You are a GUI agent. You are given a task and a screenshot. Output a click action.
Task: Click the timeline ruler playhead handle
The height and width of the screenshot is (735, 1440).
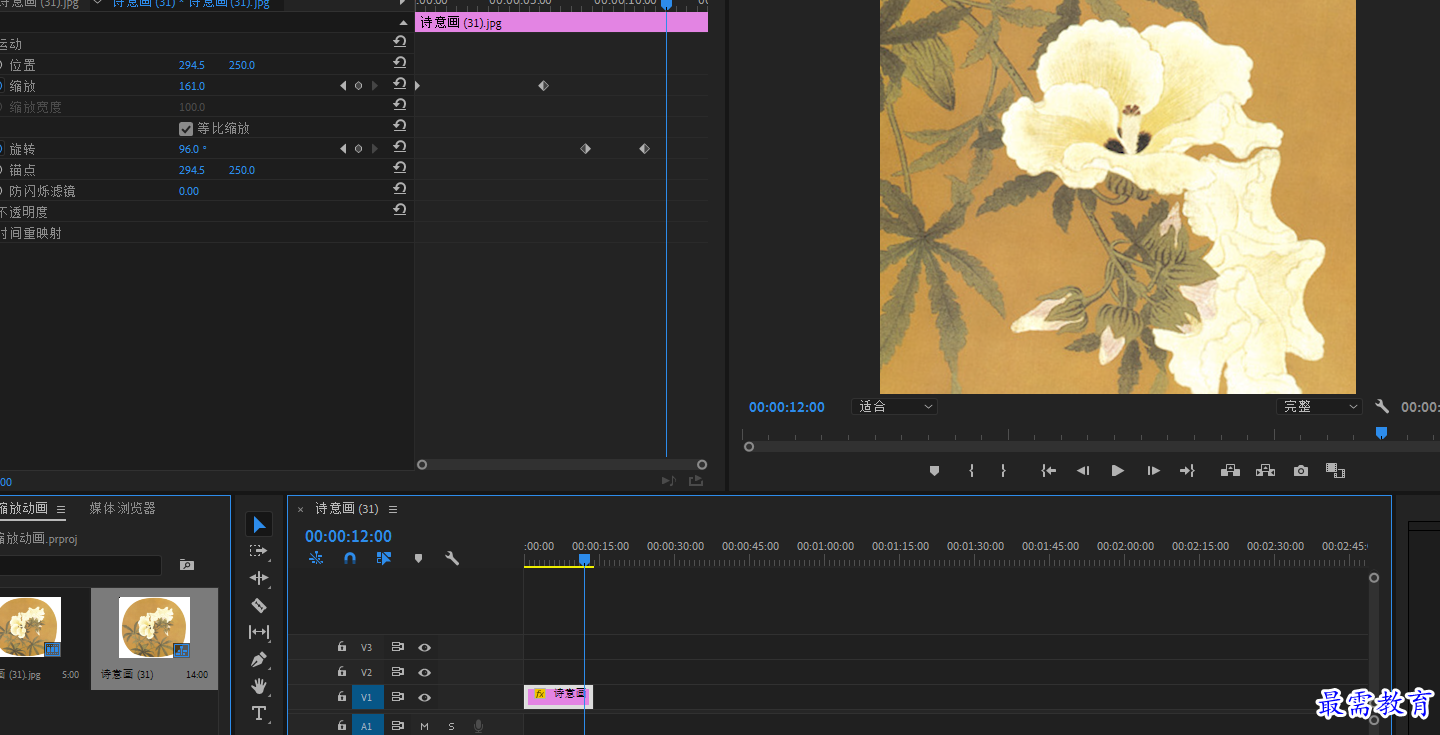(x=585, y=560)
